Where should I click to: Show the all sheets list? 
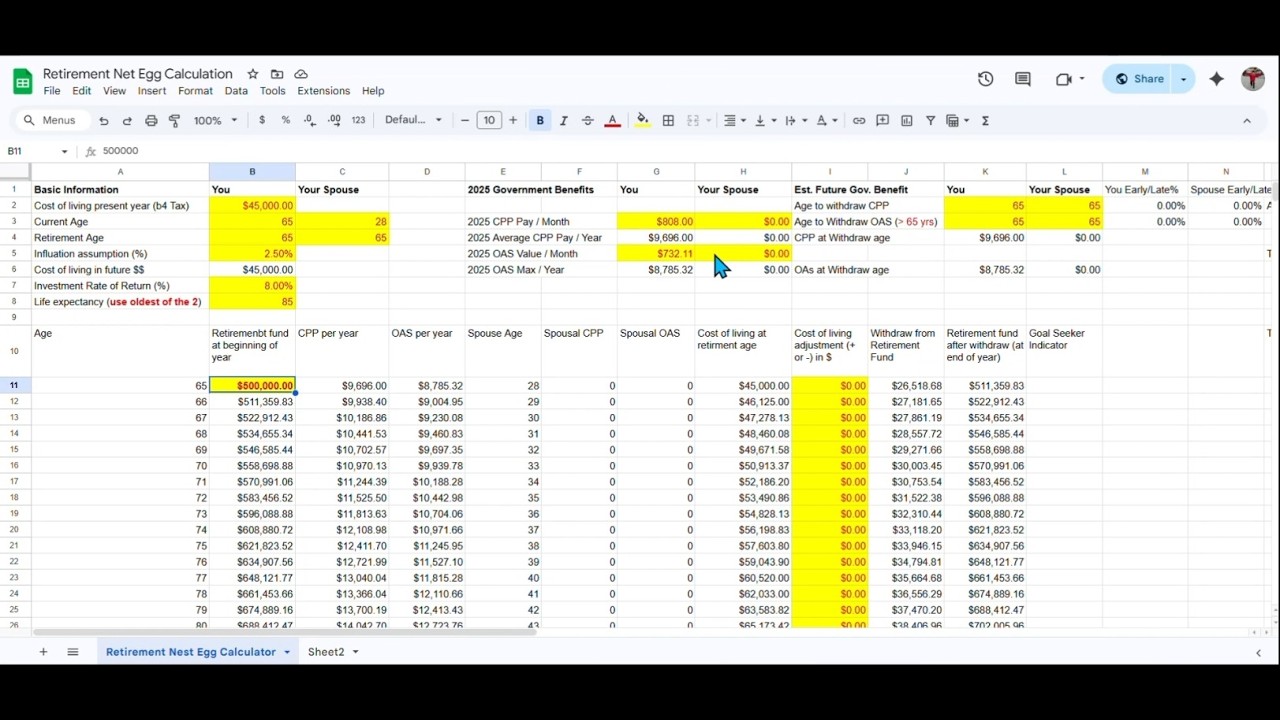(x=73, y=652)
